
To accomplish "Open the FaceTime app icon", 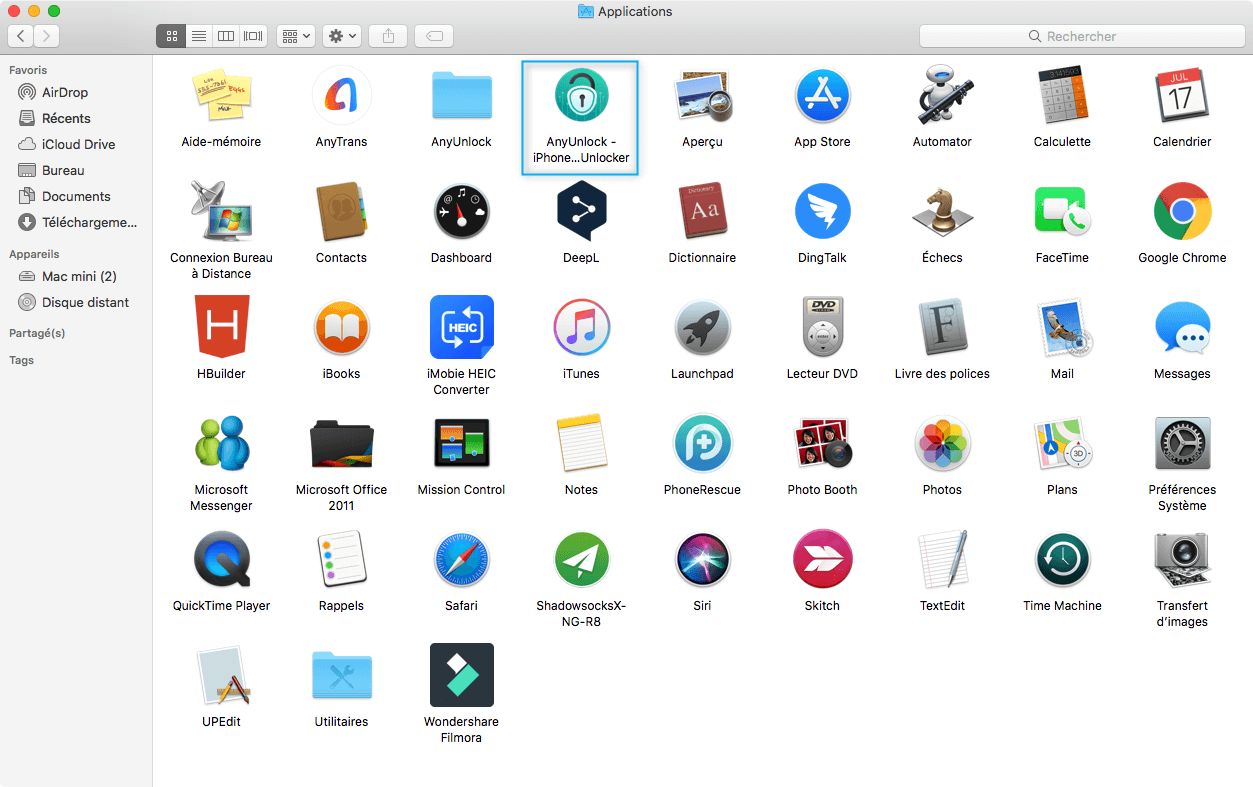I will pos(1062,211).
